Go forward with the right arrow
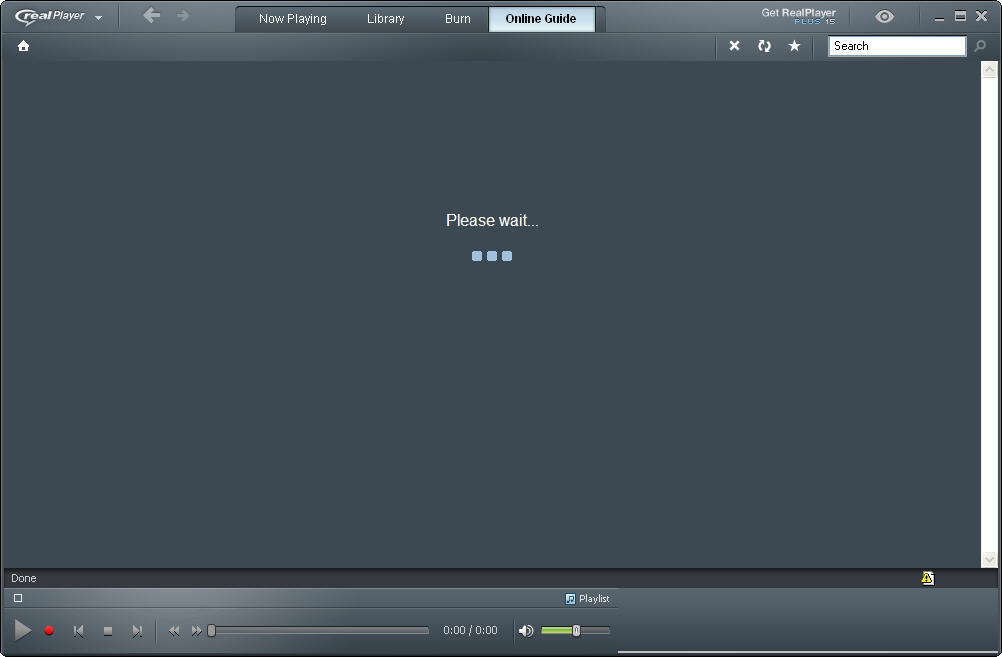Image resolution: width=1002 pixels, height=657 pixels. (183, 15)
